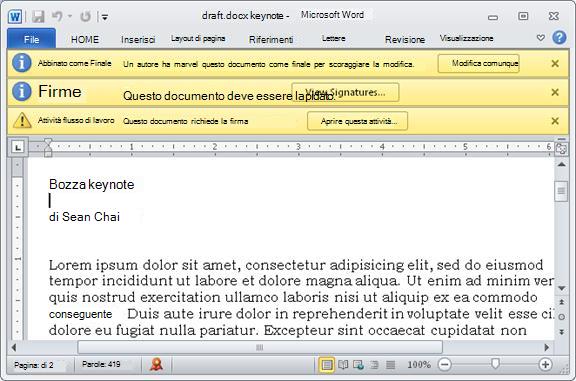Open Word Help question mark
The image size is (576, 381).
pyautogui.click(x=559, y=37)
